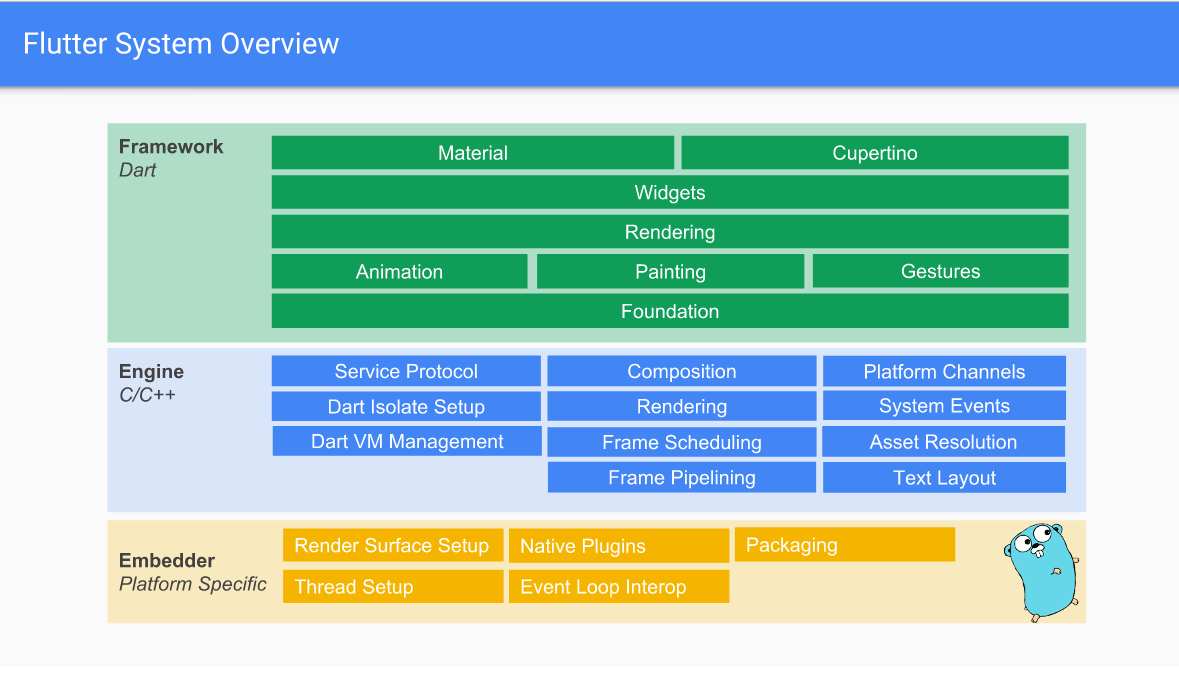
Task: Click the italic Dart subtitle
Action: click(x=138, y=170)
